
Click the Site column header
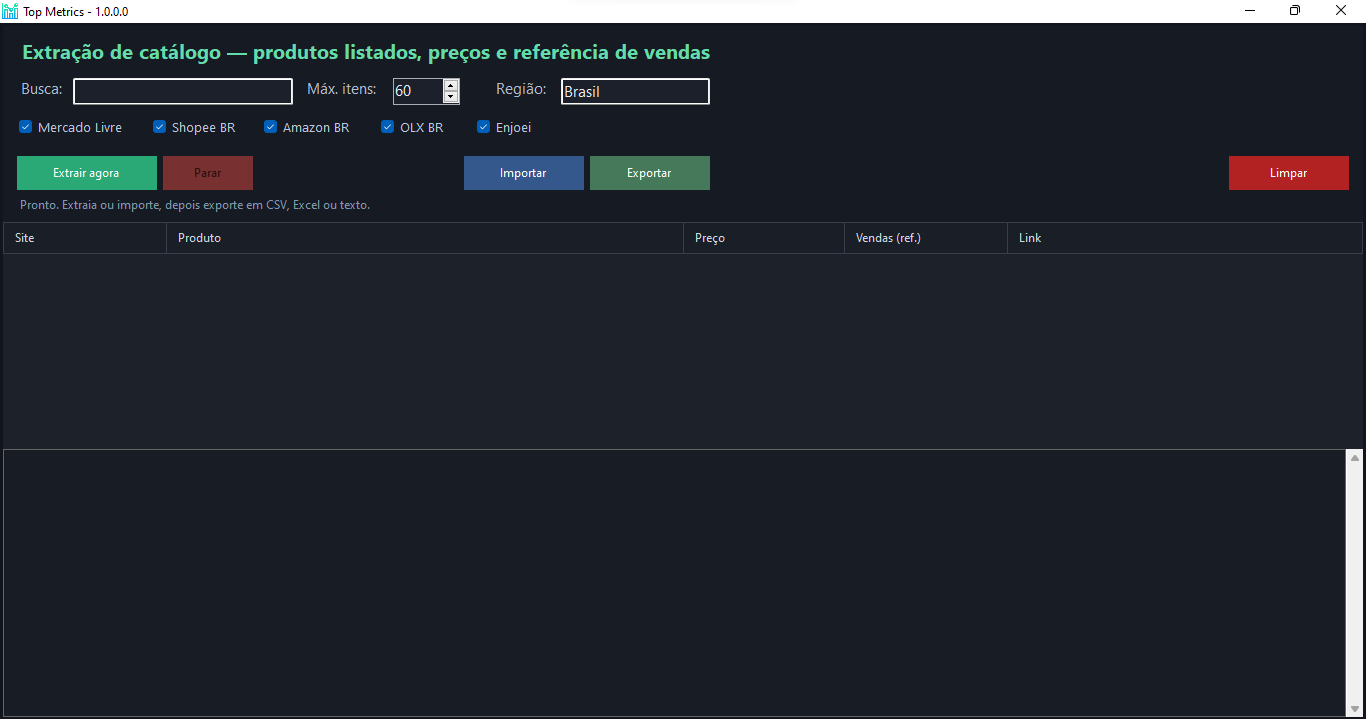pos(84,237)
